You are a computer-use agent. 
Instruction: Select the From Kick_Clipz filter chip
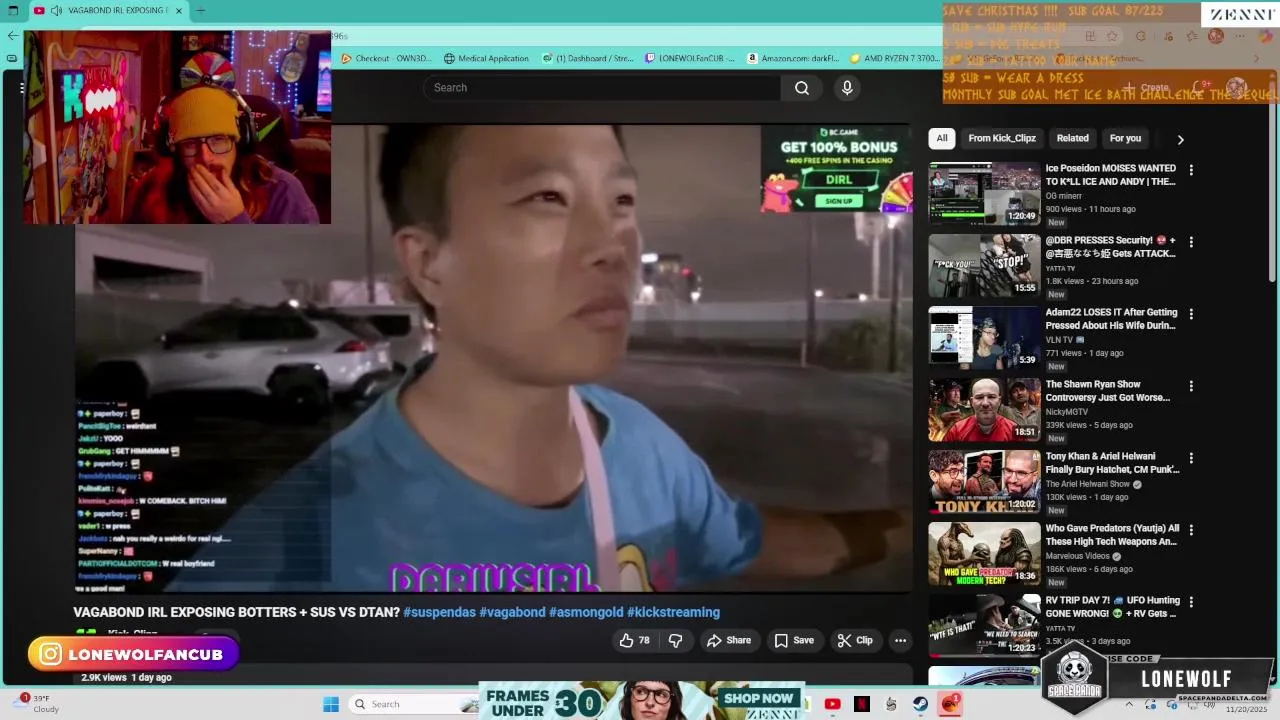(x=1002, y=138)
